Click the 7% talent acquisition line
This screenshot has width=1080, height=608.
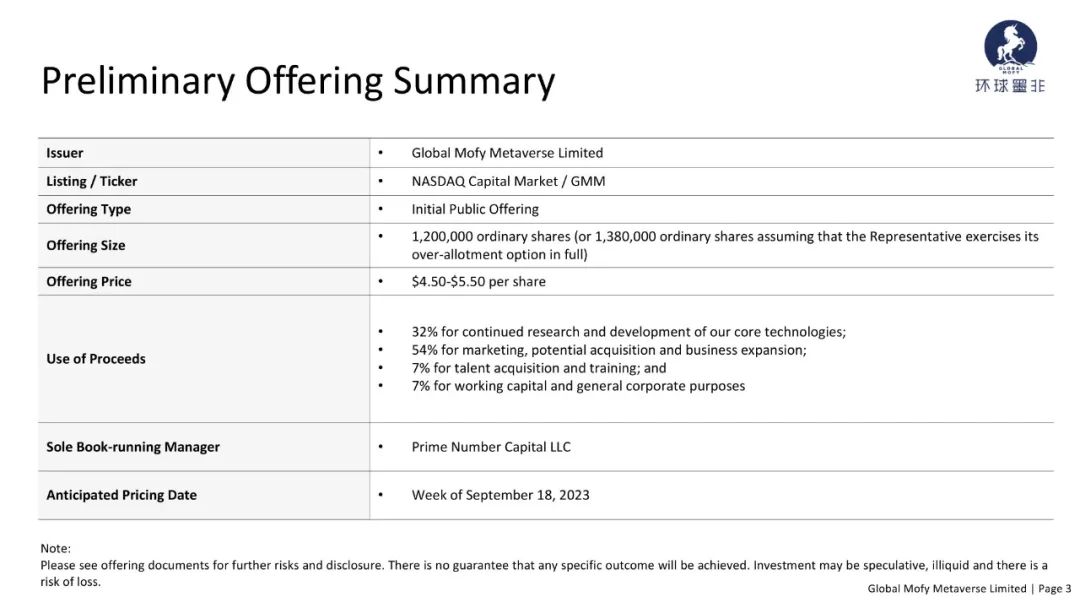point(539,368)
